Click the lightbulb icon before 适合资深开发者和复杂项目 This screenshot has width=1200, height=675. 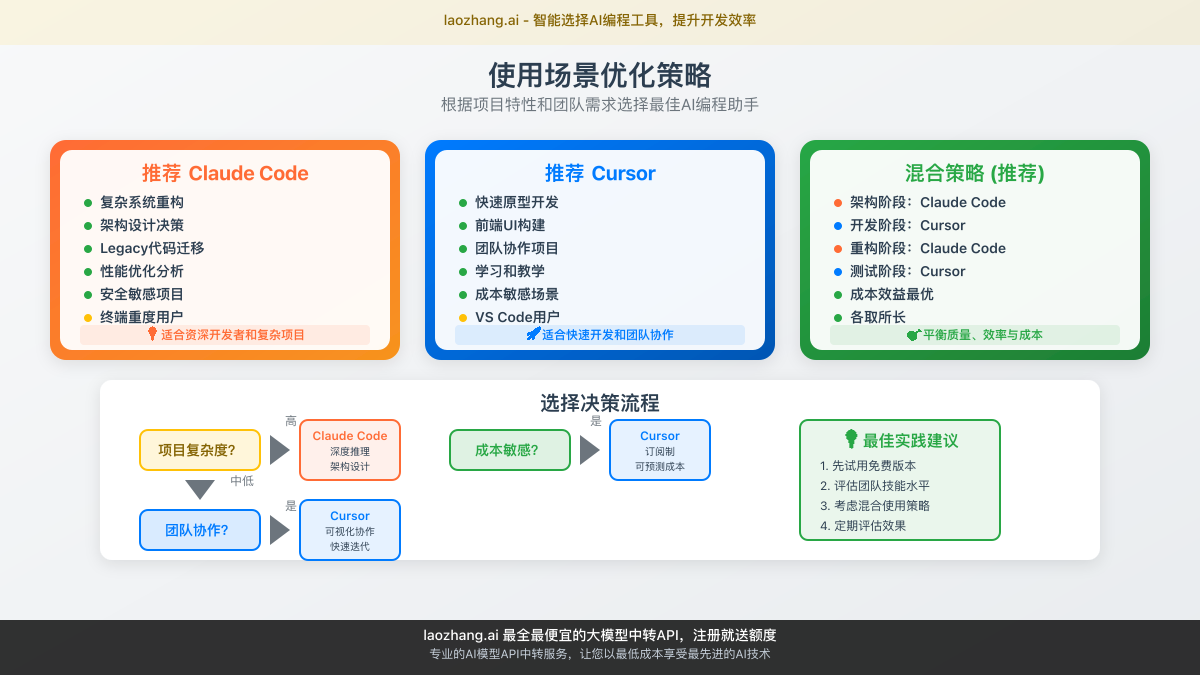click(152, 335)
